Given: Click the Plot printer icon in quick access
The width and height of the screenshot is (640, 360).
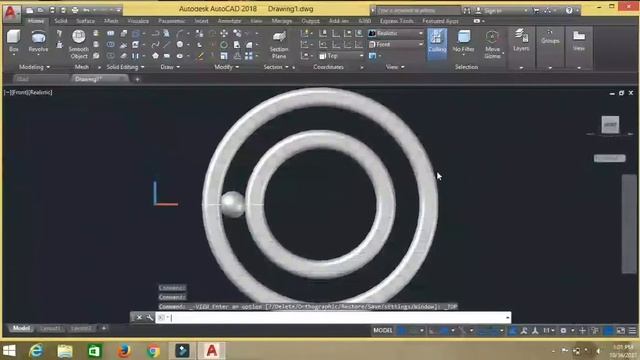Looking at the screenshot, I should (75, 10).
